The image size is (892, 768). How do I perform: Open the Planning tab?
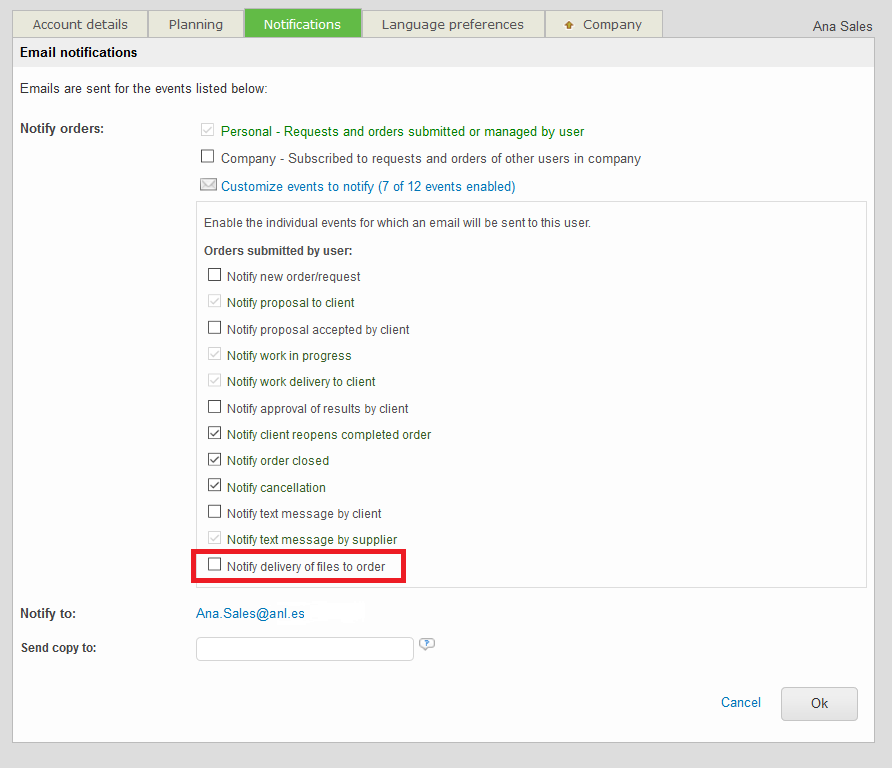tap(196, 24)
